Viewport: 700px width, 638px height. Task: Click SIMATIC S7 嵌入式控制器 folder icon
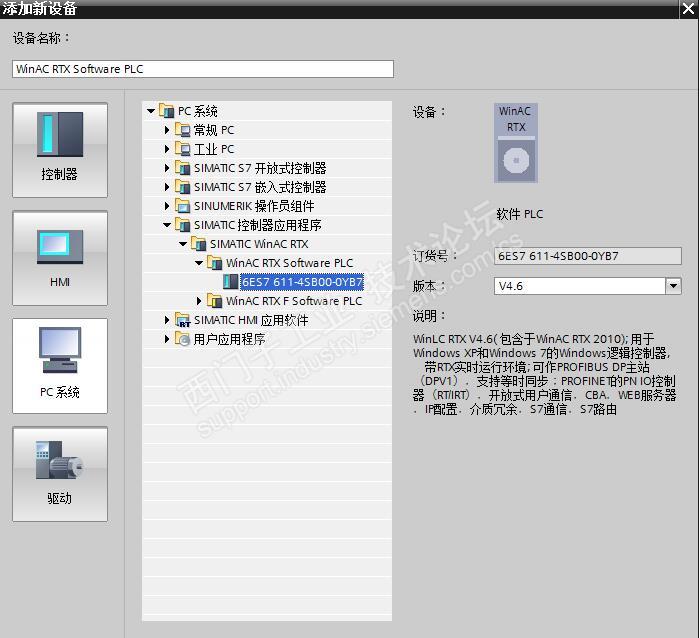tap(183, 186)
